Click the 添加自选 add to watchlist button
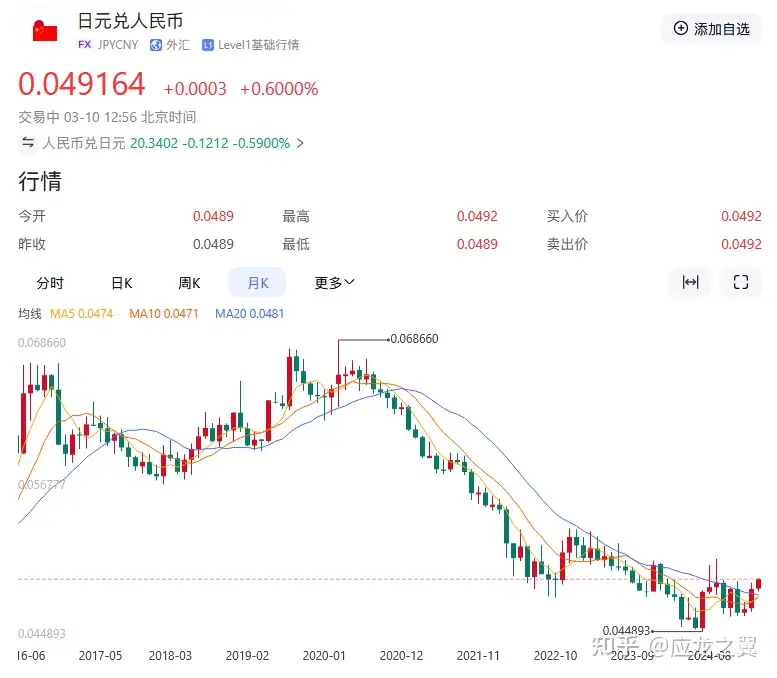This screenshot has width=777, height=678. click(x=712, y=29)
